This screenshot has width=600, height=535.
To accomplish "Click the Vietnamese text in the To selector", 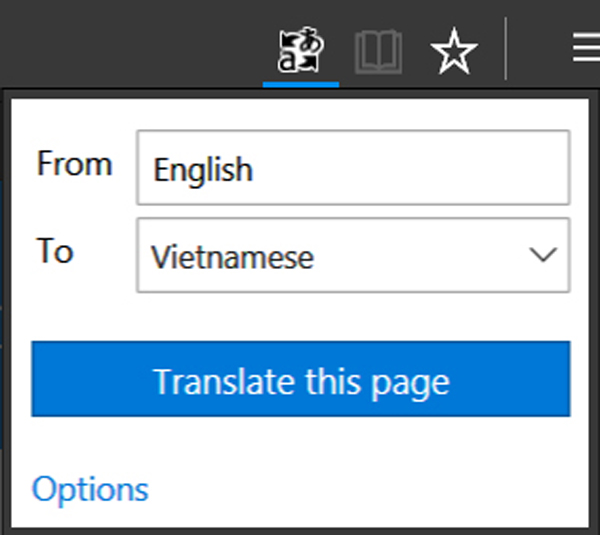I will (232, 257).
